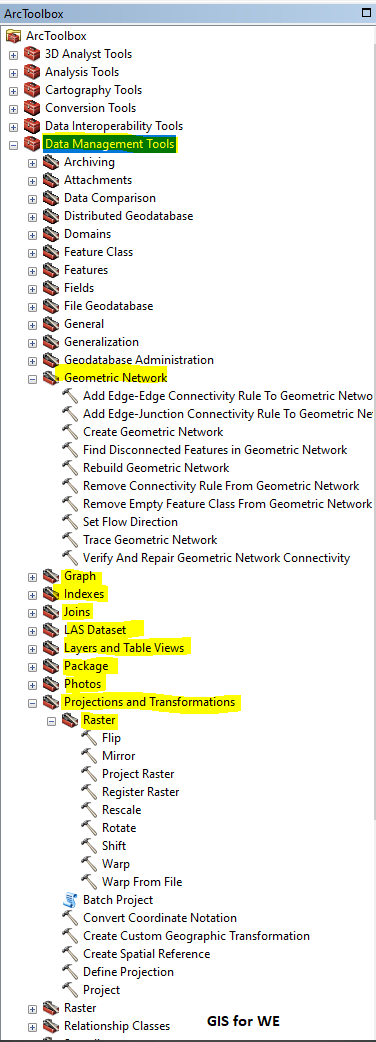The width and height of the screenshot is (376, 1042).
Task: Open the Register Raster tool
Action: point(141,791)
